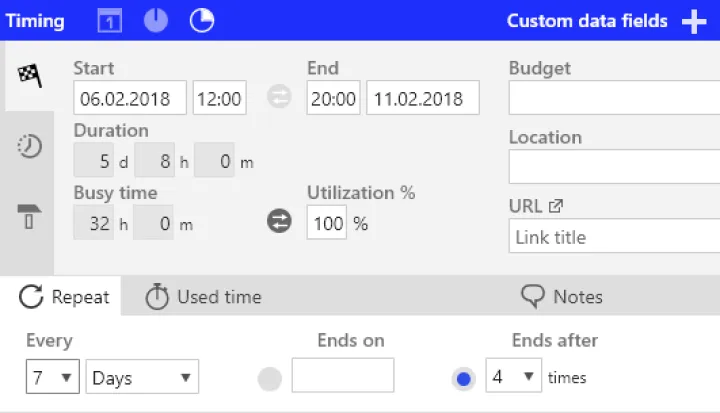The height and width of the screenshot is (413, 720).
Task: Click the Utilization percent field
Action: pyautogui.click(x=327, y=223)
